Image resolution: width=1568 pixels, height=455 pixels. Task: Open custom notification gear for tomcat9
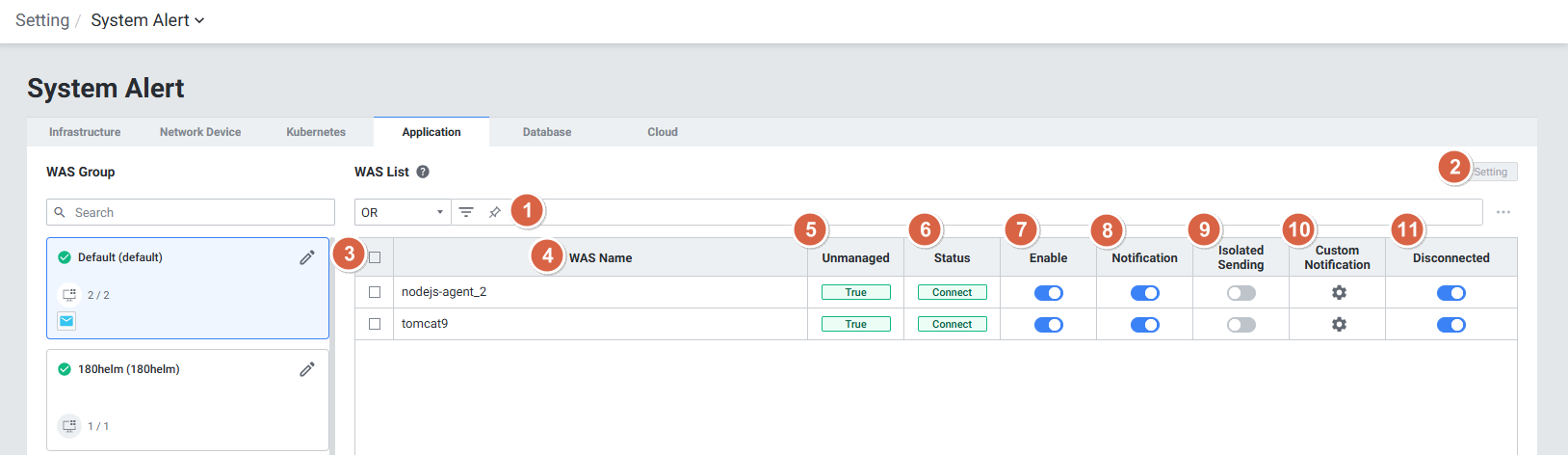[x=1339, y=324]
